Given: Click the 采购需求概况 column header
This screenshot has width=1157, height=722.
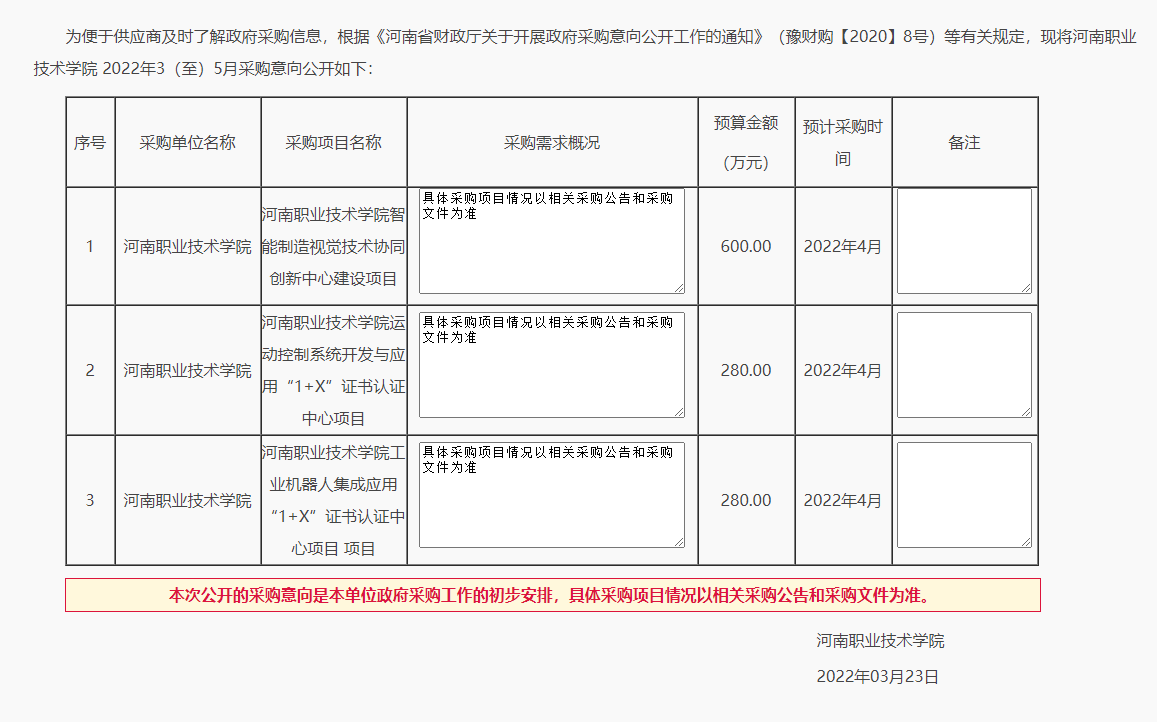Looking at the screenshot, I should coord(552,142).
